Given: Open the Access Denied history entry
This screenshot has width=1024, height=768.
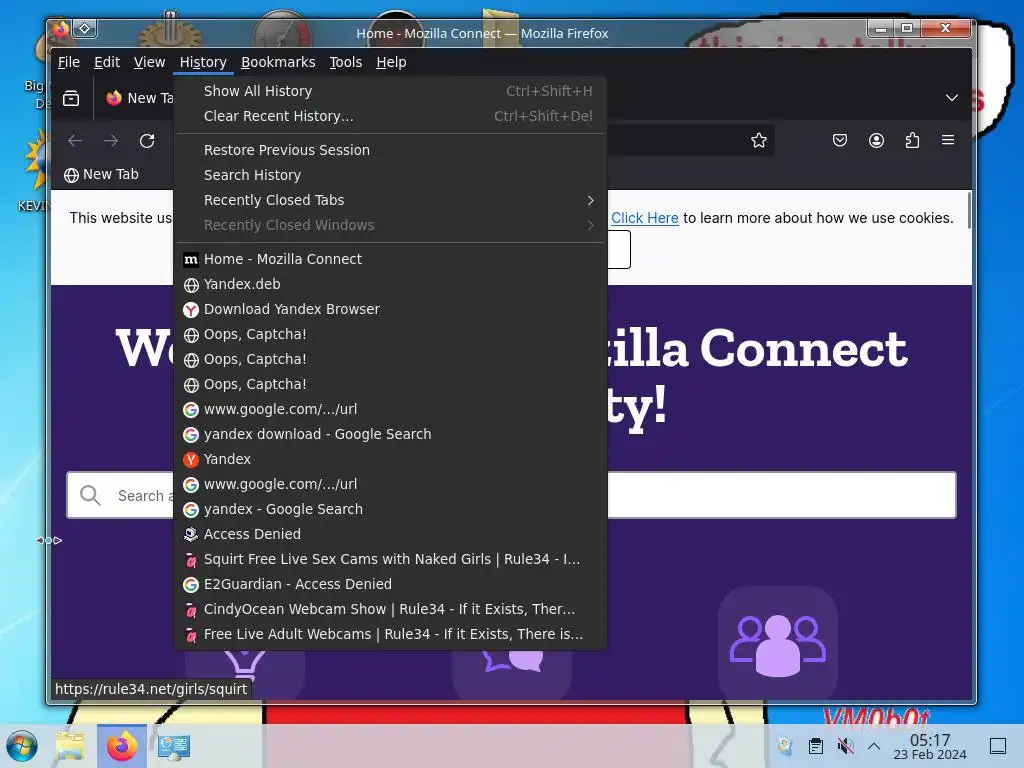Looking at the screenshot, I should pyautogui.click(x=391, y=534).
